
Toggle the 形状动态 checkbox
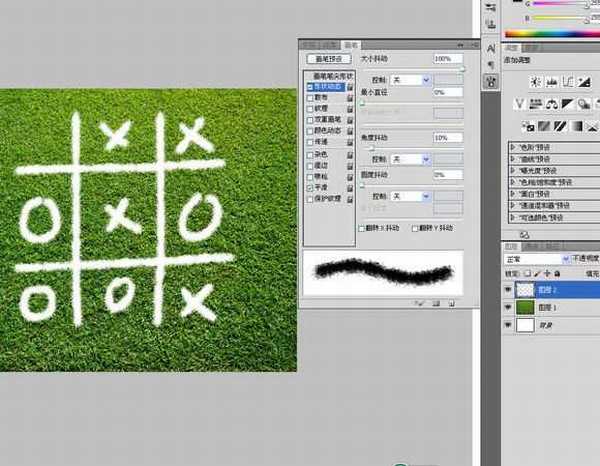(310, 87)
